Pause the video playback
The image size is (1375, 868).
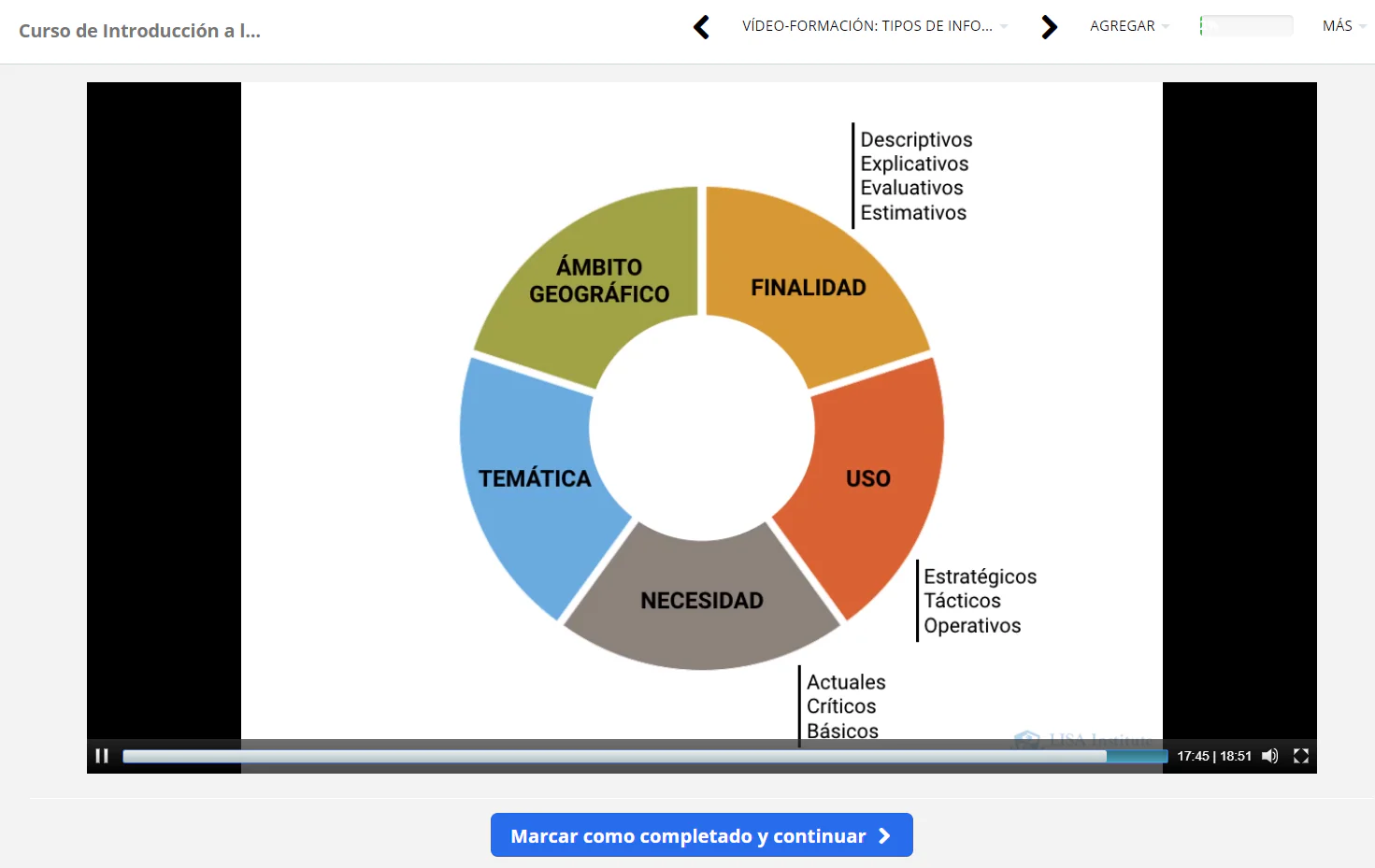coord(102,756)
